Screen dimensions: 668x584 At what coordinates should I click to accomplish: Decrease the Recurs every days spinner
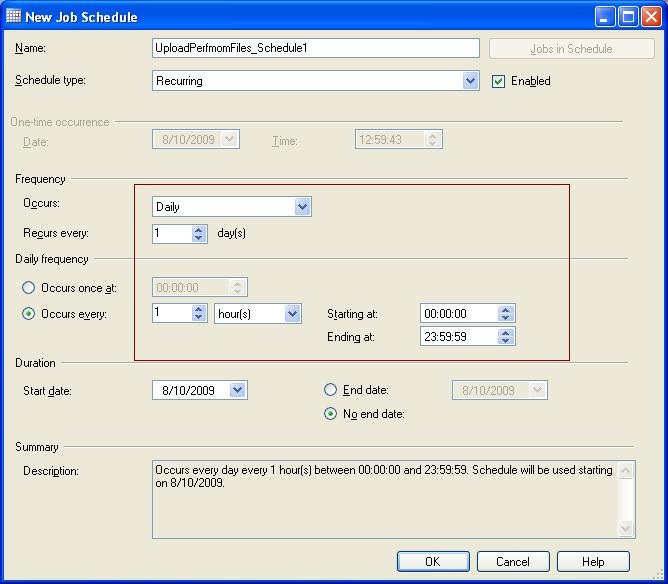199,238
